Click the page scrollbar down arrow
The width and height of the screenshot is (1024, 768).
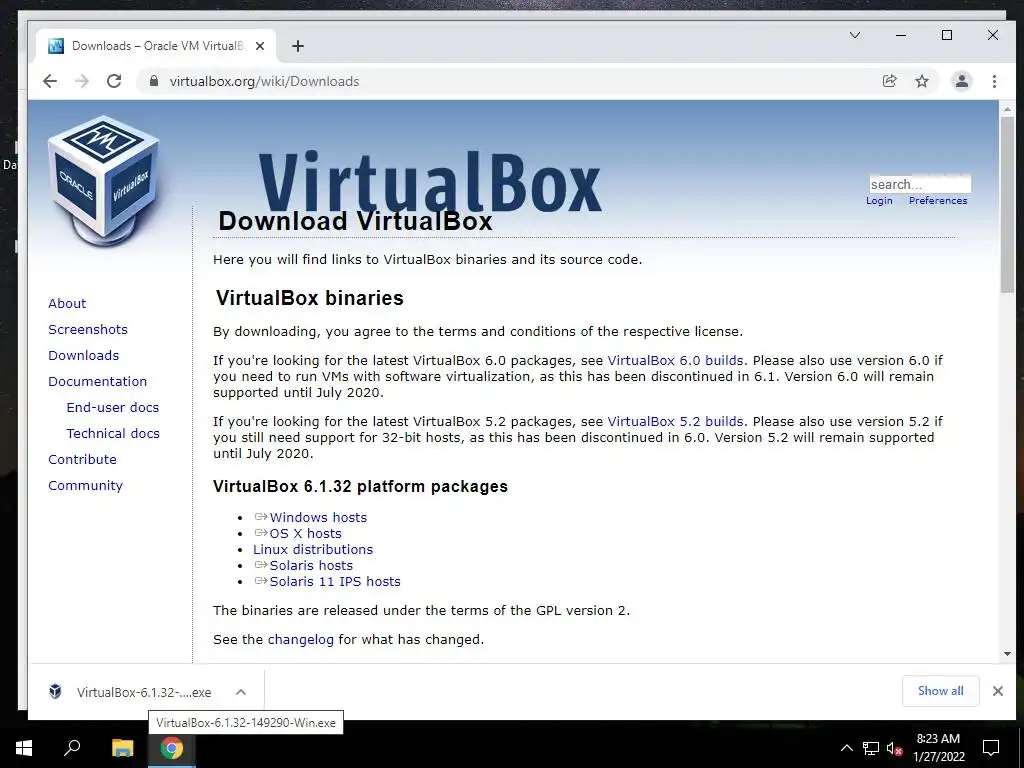1007,654
